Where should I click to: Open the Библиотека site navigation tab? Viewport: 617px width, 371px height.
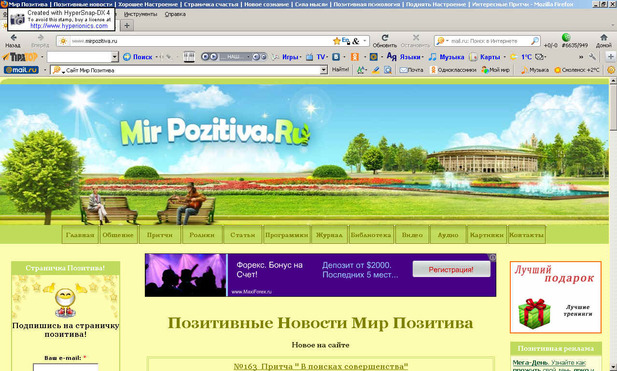371,235
